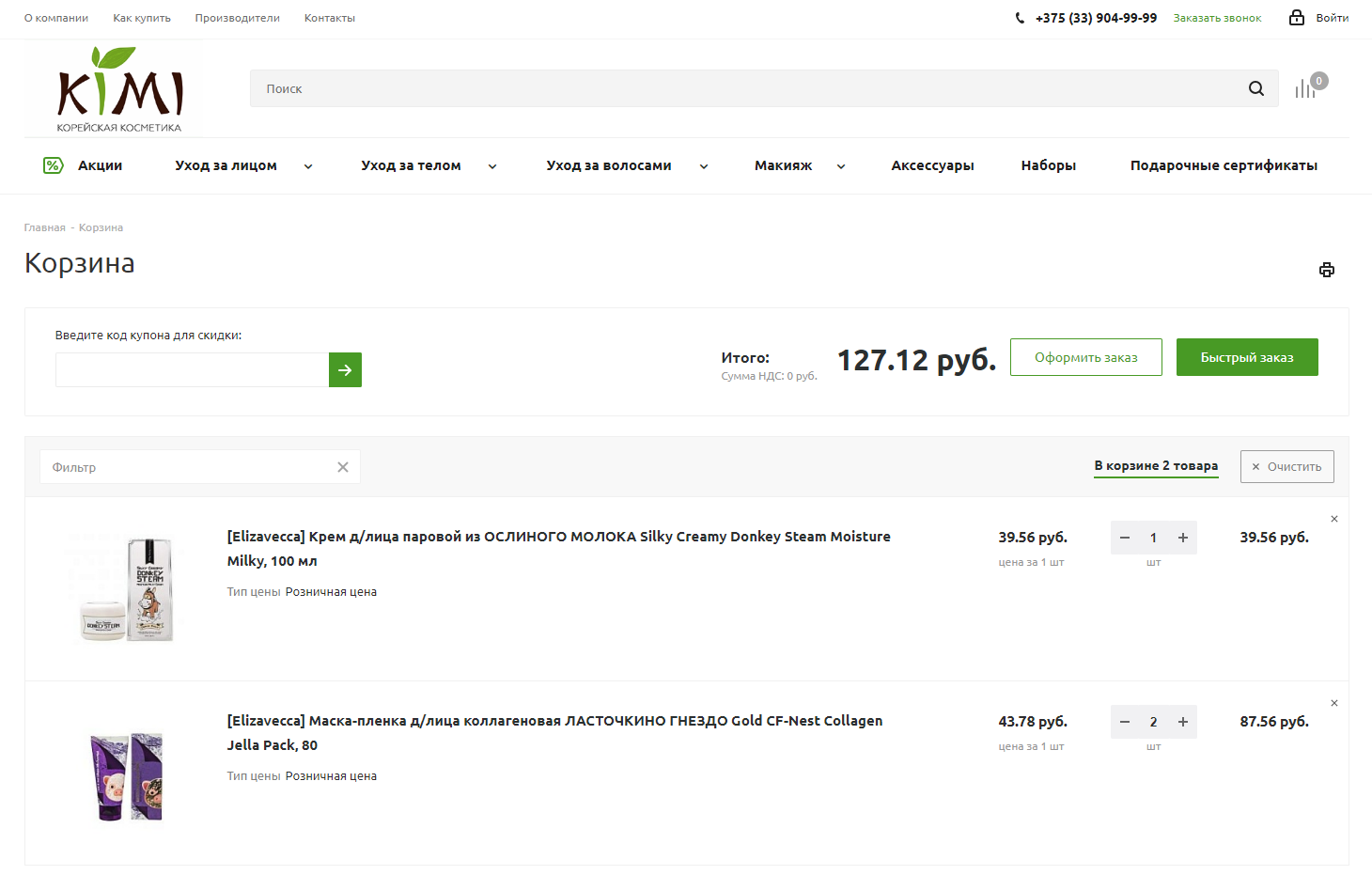Open Уход за лицом category

[x=226, y=165]
